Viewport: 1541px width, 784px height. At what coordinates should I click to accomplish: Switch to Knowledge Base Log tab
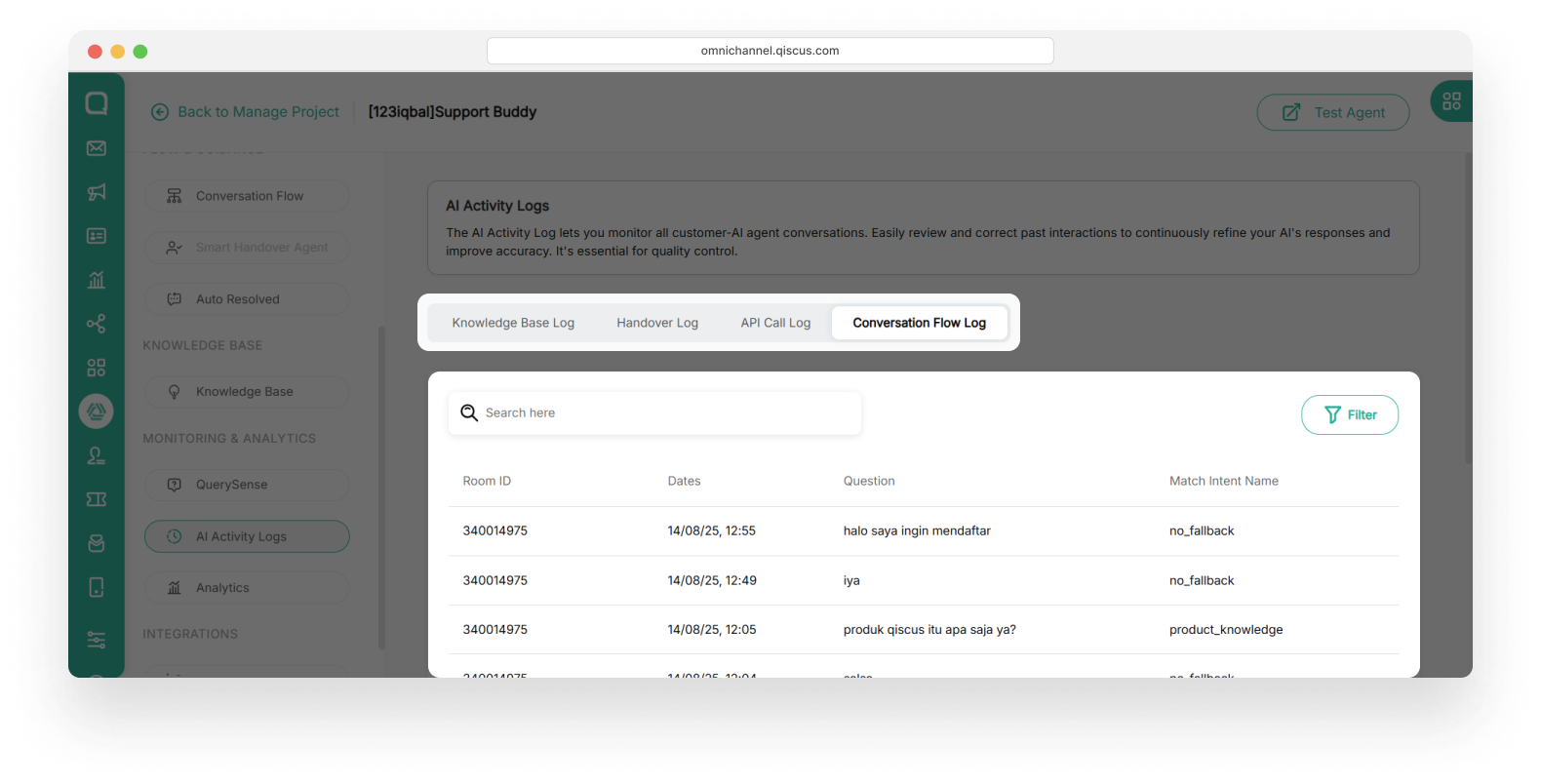(x=513, y=323)
